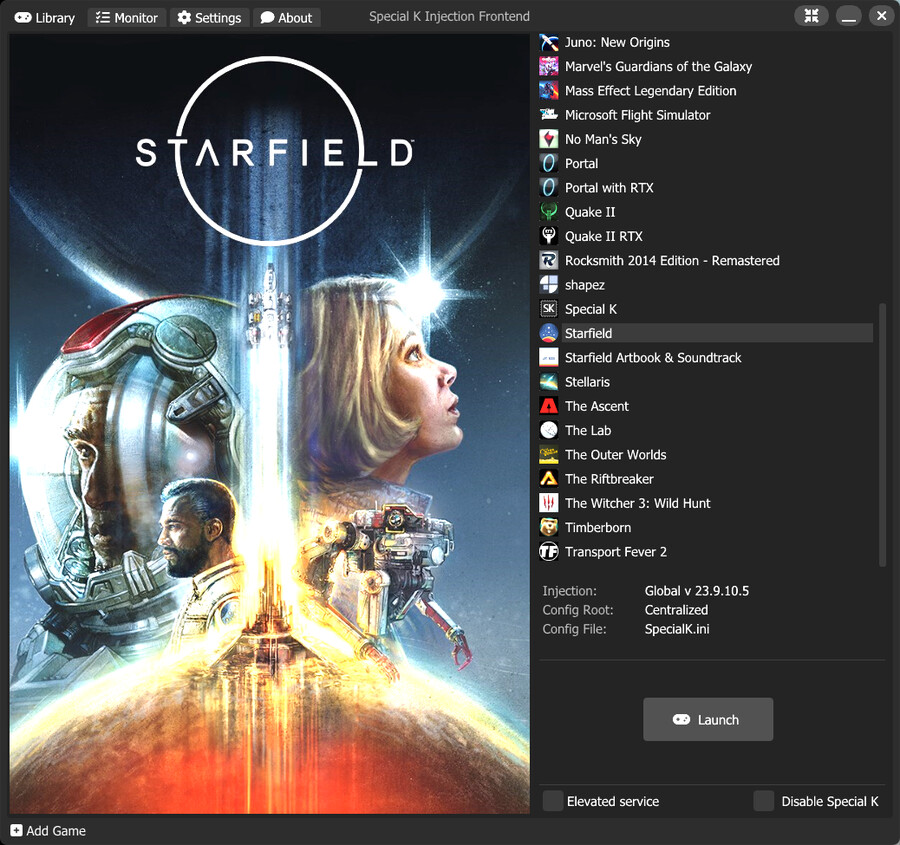Click the The Outer Worlds icon
The image size is (900, 845).
tap(549, 455)
